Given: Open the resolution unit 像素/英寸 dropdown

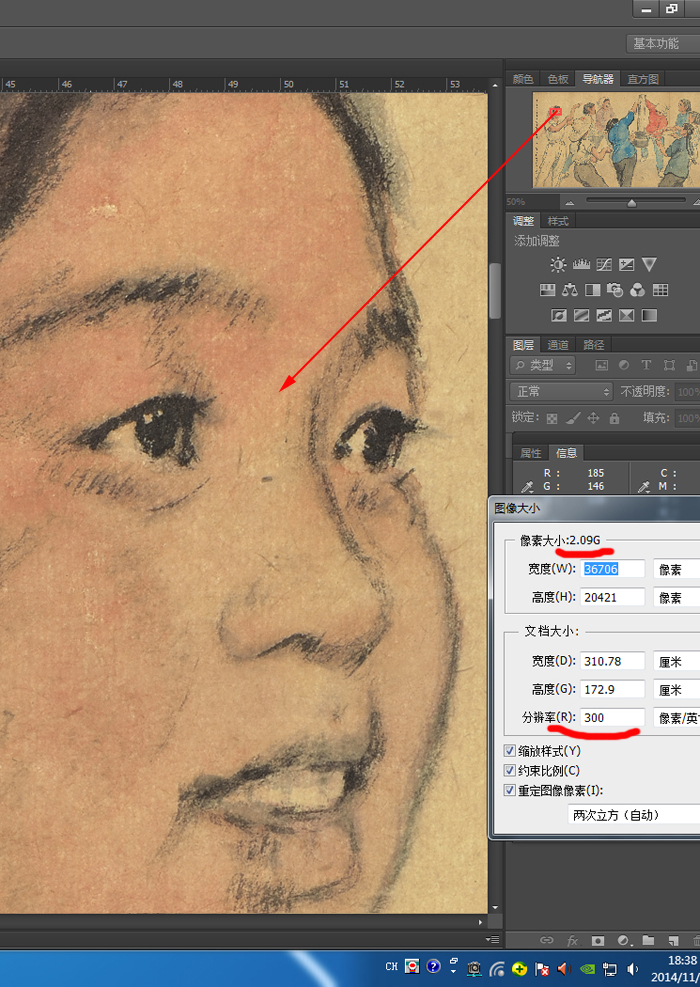Looking at the screenshot, I should [677, 718].
